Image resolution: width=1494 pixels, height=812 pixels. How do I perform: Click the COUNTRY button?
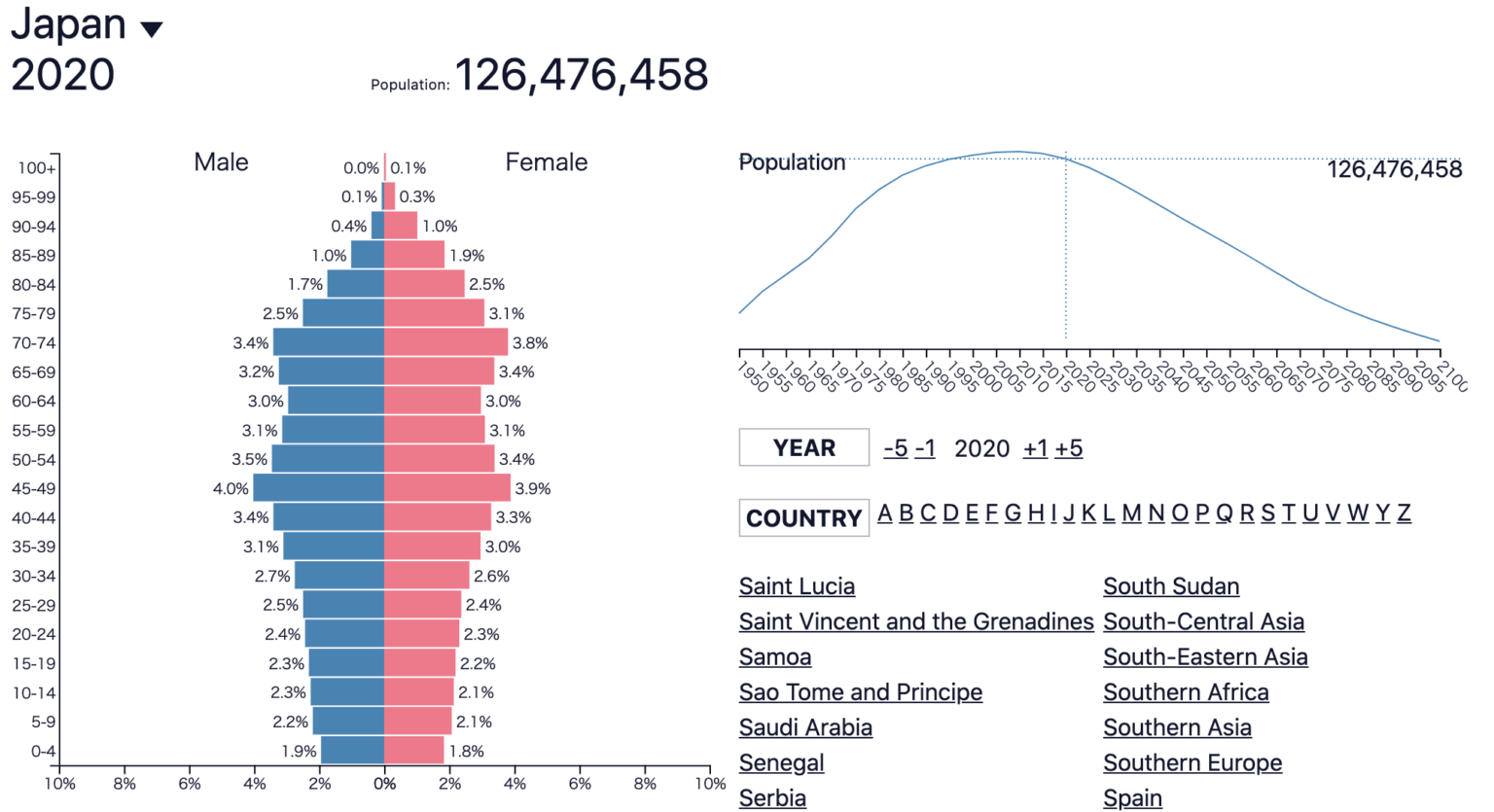click(x=803, y=518)
